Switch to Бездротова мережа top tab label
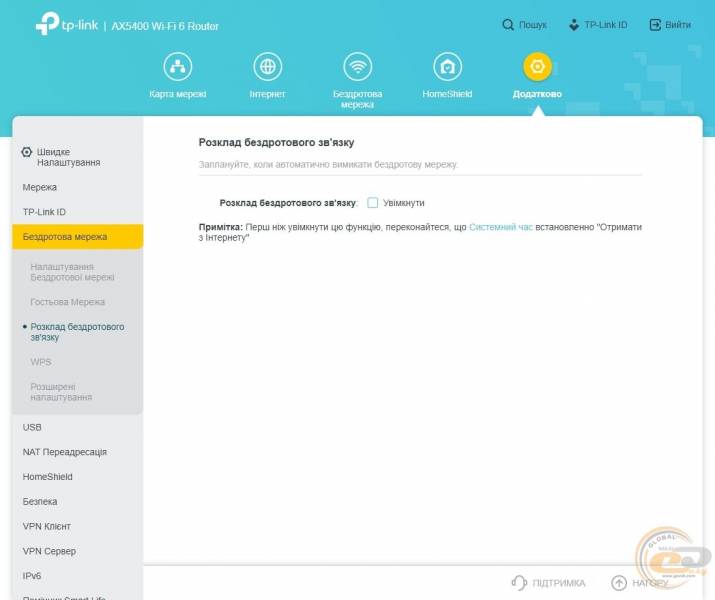This screenshot has height=600, width=715. [358, 99]
